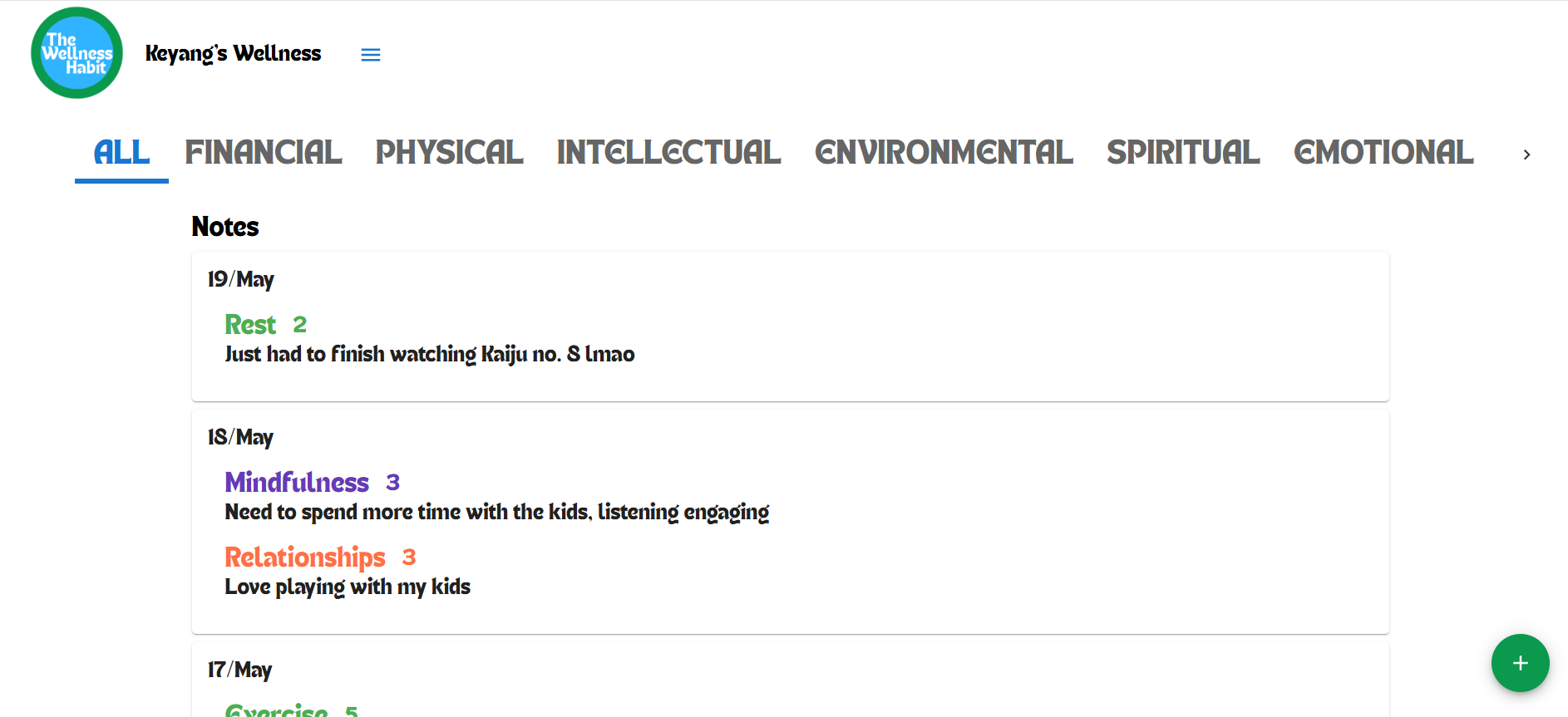Click the Kaiju no. 8 note text
Screen dimensions: 1568x717
(x=430, y=355)
